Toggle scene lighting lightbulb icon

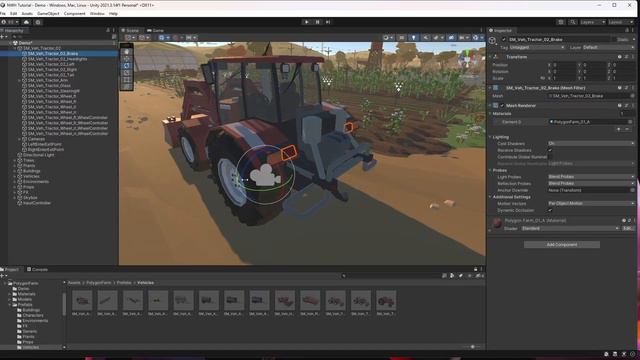click(x=413, y=38)
